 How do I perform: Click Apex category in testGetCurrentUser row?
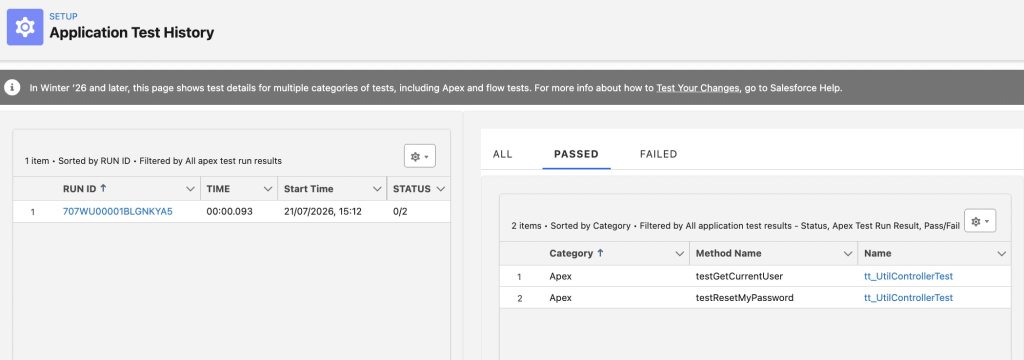point(560,276)
